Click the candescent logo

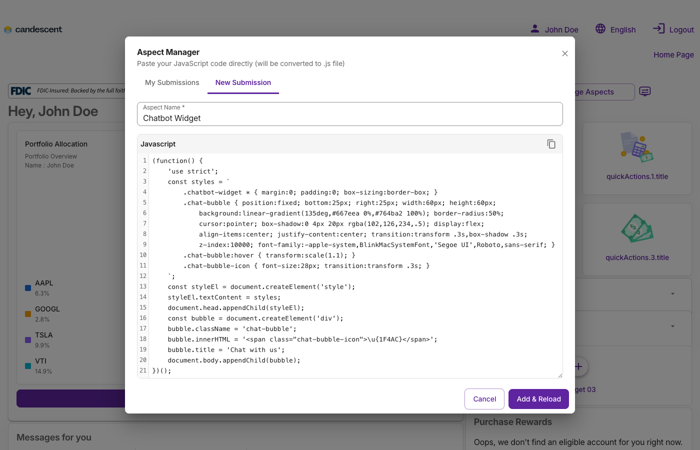pos(33,29)
